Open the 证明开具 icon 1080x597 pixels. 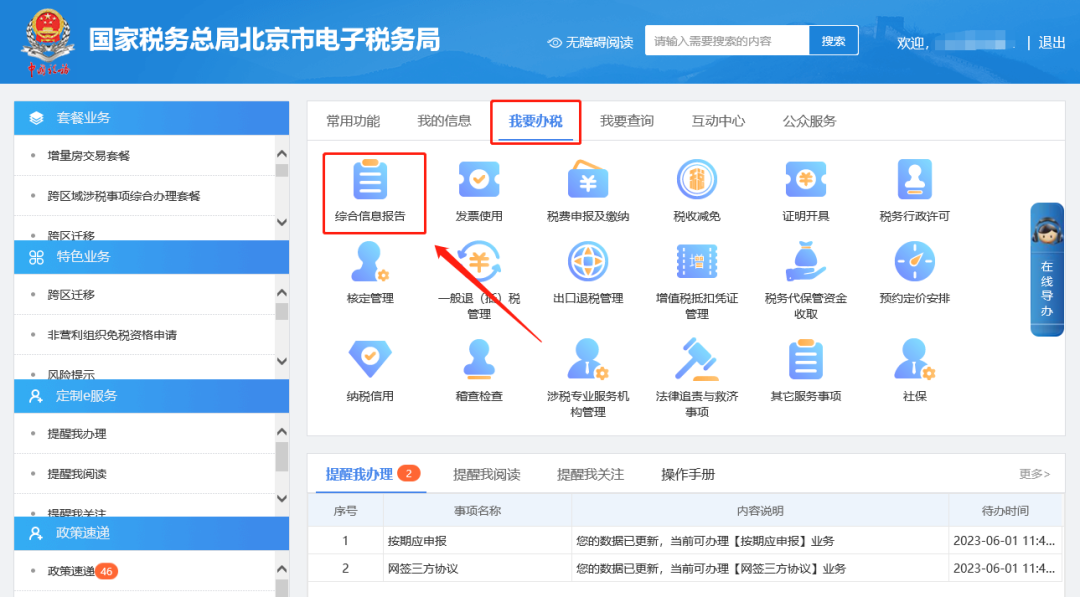(805, 180)
